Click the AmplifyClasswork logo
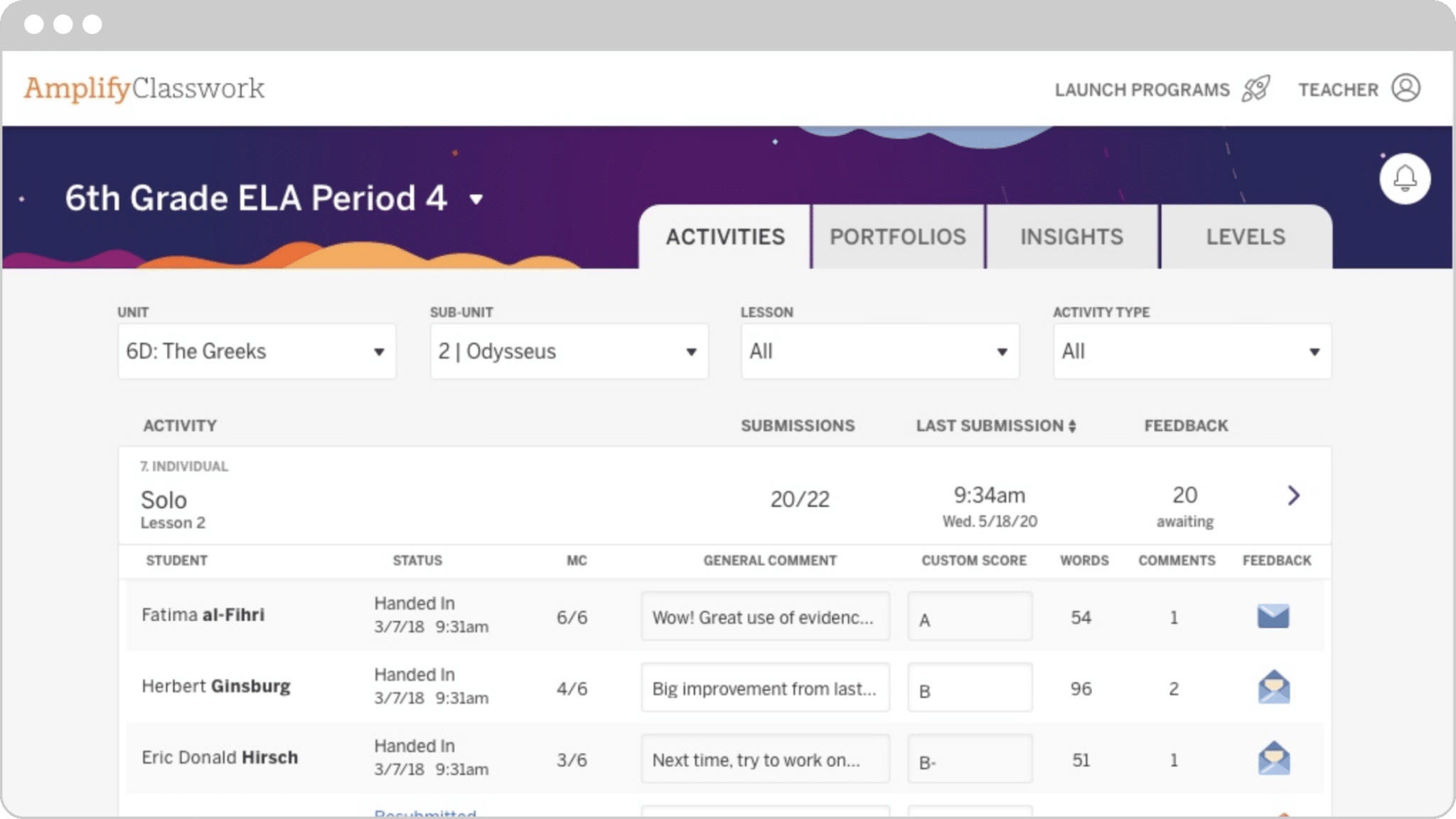 [x=145, y=87]
